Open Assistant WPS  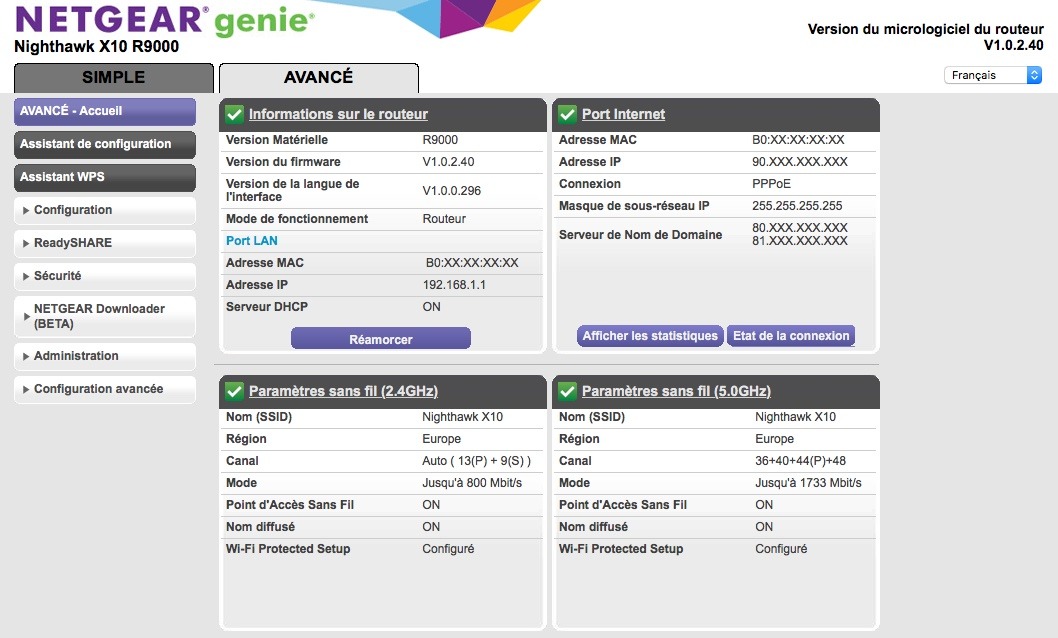(x=105, y=177)
